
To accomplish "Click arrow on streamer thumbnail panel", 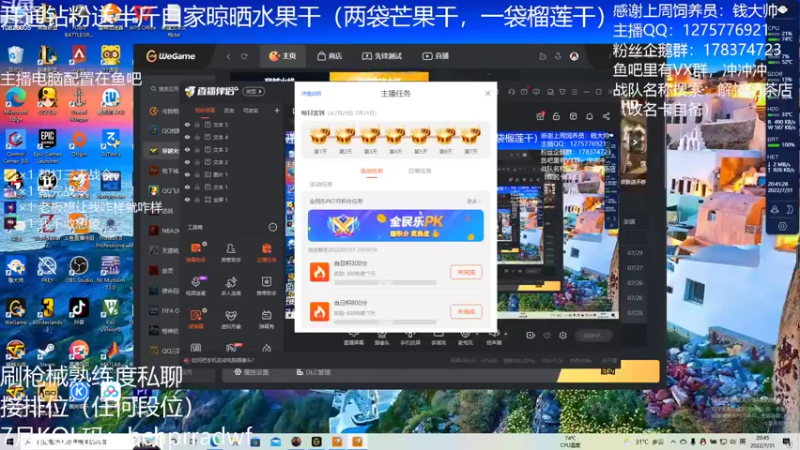I will 635,142.
